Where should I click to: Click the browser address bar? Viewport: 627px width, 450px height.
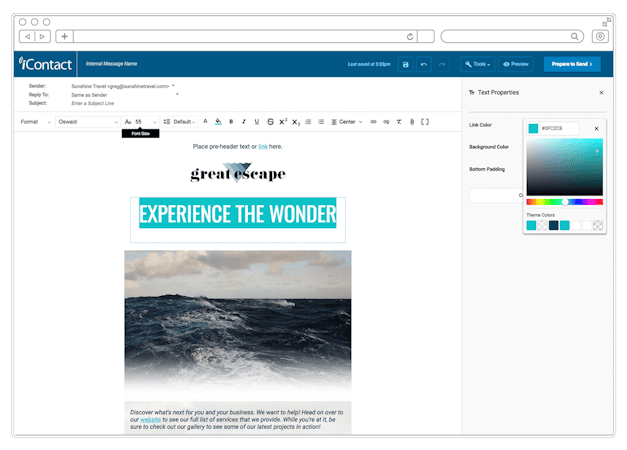245,36
